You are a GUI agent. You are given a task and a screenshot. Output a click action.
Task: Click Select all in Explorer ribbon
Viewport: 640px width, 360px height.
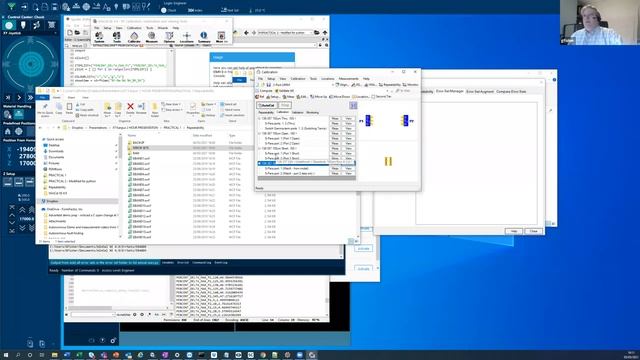229,104
